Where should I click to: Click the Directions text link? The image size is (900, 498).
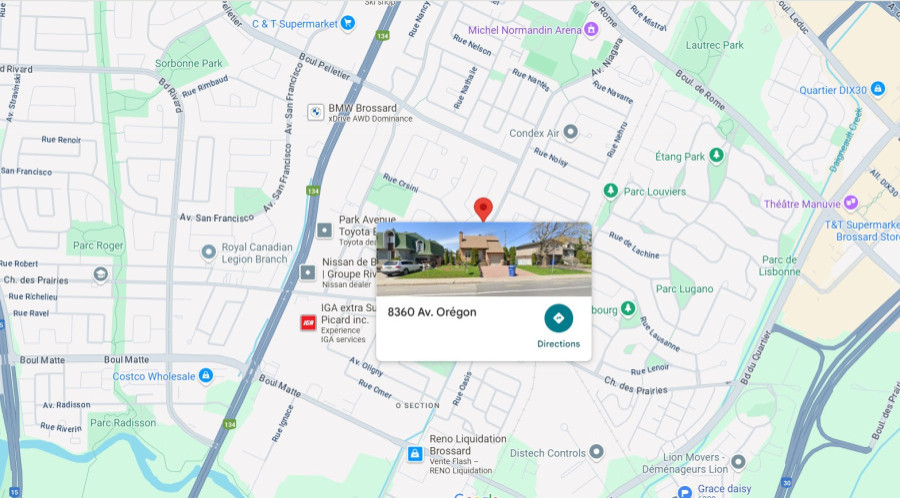coord(558,344)
